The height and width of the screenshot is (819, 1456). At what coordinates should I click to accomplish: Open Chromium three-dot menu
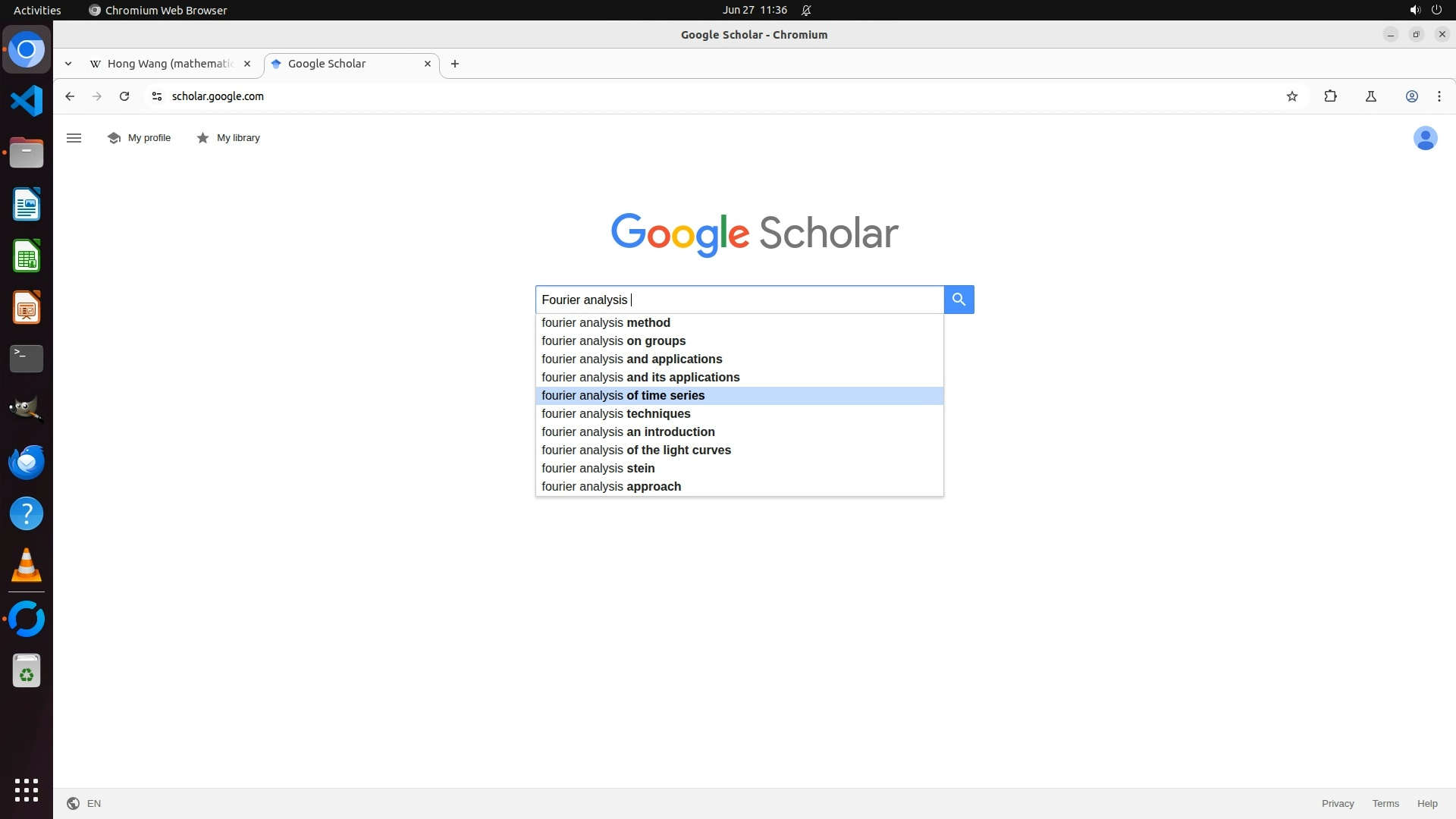[x=1439, y=96]
